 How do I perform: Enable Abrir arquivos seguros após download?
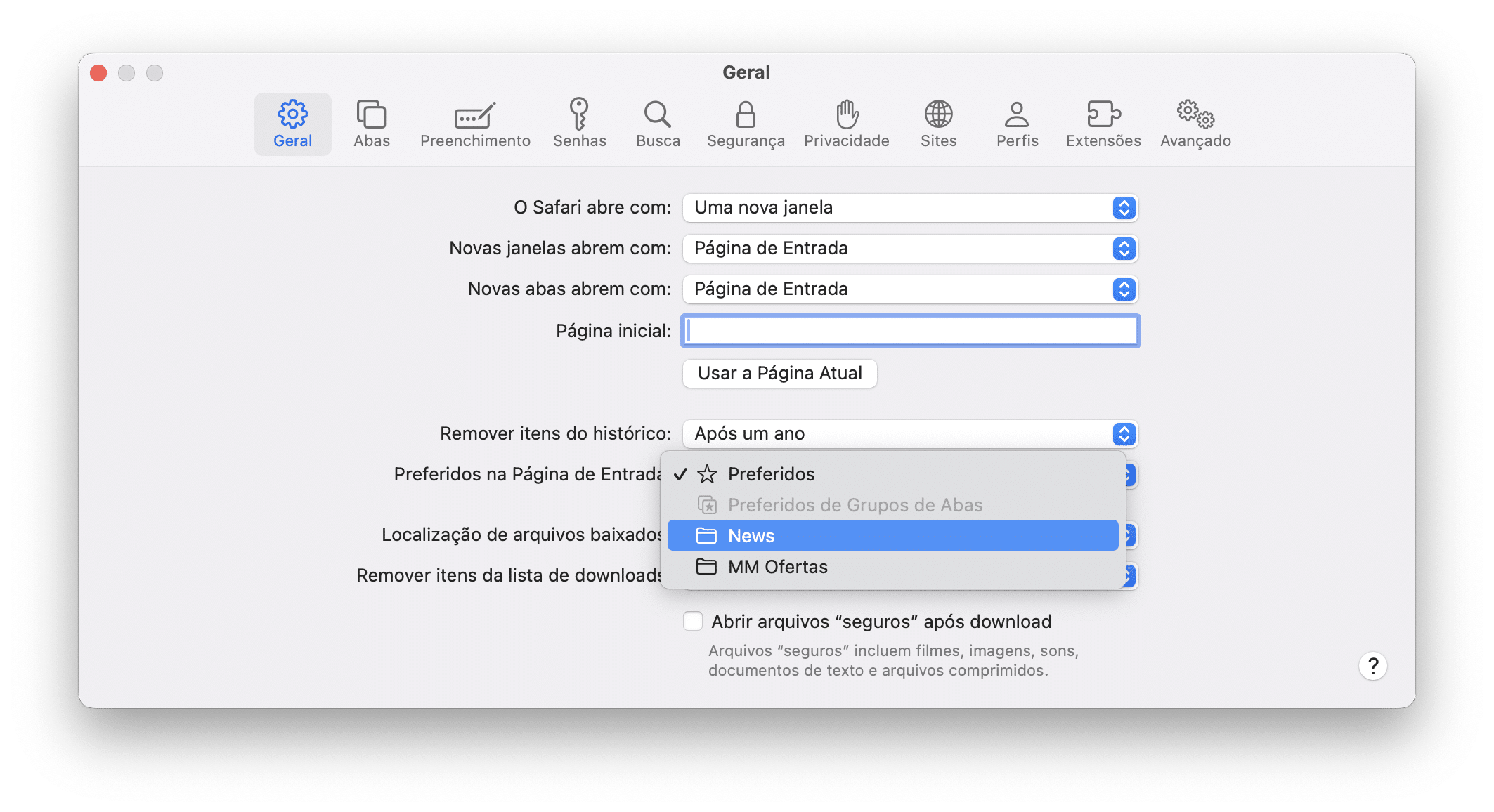[x=693, y=621]
